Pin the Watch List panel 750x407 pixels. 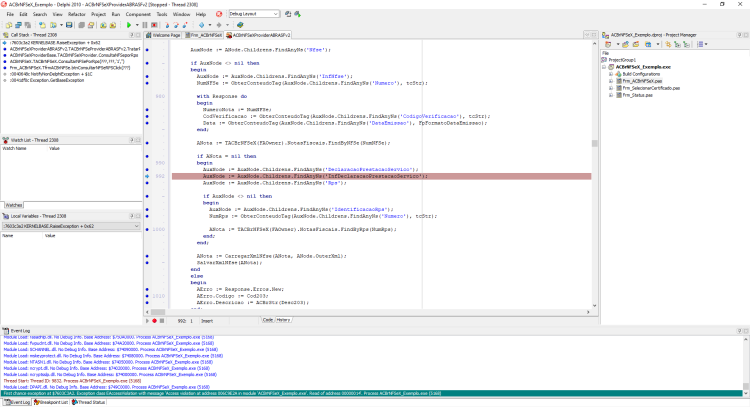[x=131, y=140]
